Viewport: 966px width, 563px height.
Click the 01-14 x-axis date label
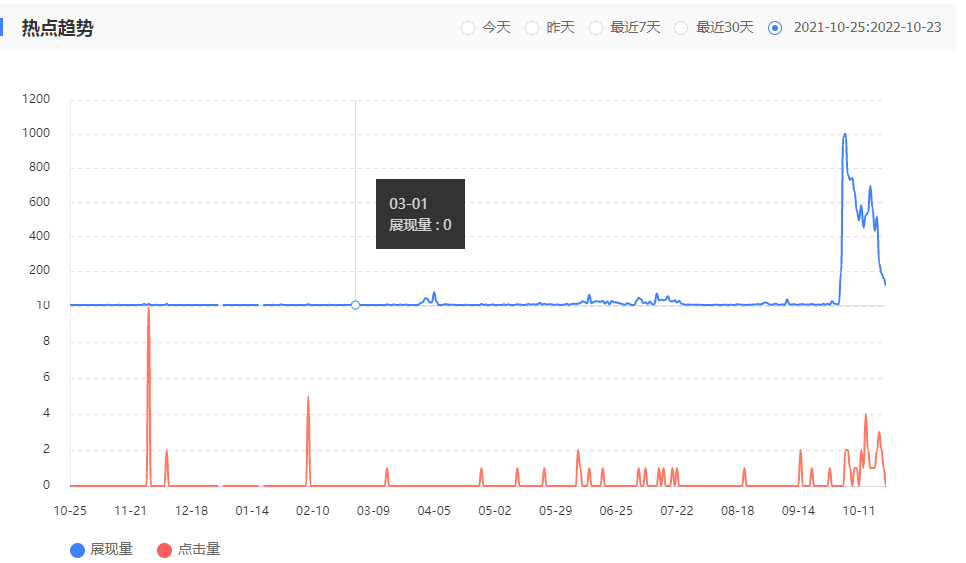click(253, 511)
